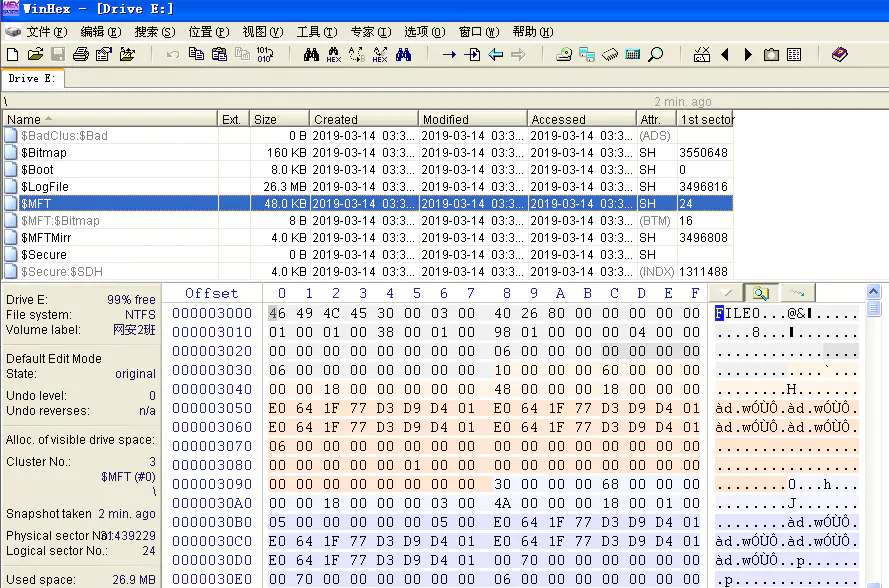Image resolution: width=889 pixels, height=588 pixels.
Task: Open the calculator toolbar icon
Action: [x=633, y=54]
